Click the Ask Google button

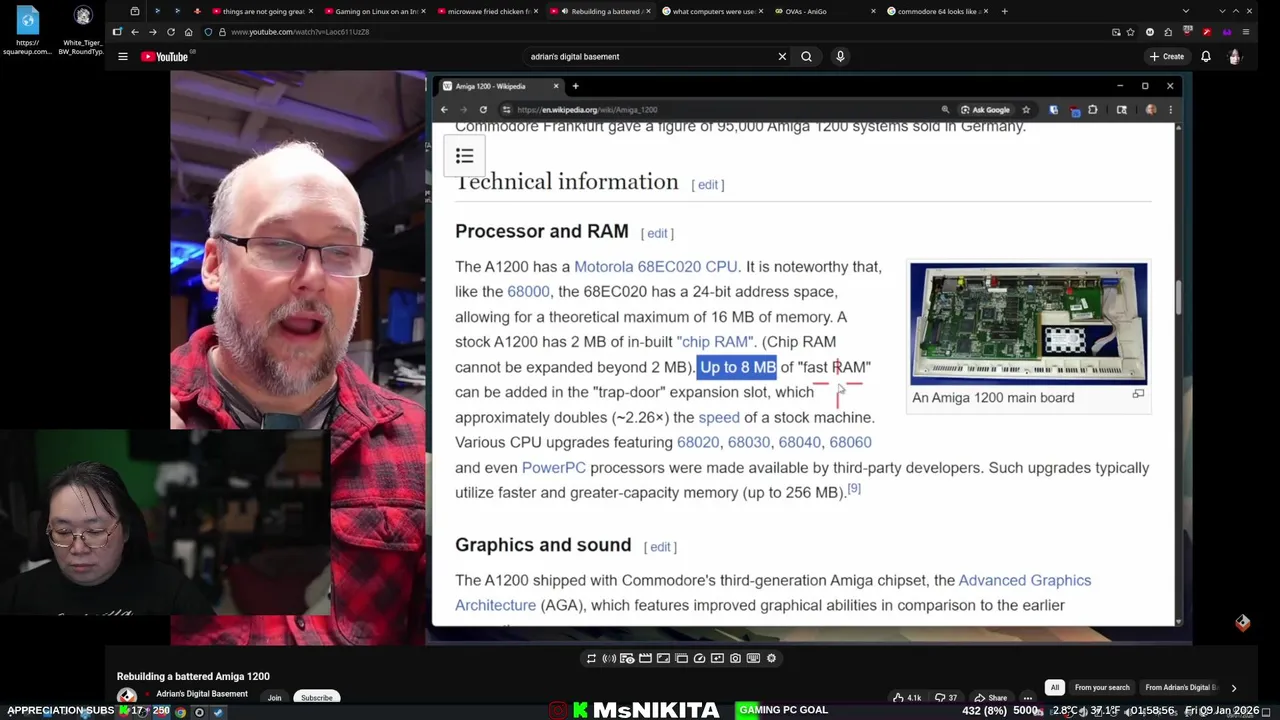coord(985,110)
